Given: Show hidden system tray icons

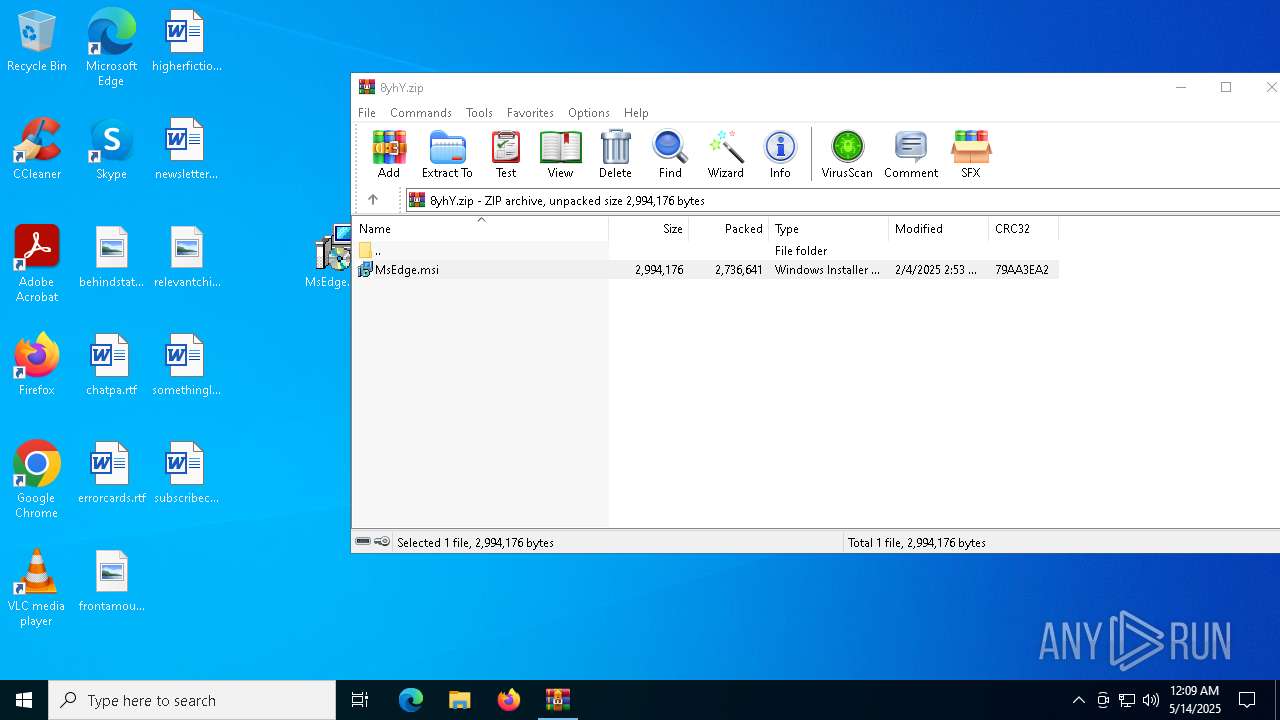Looking at the screenshot, I should coord(1078,700).
